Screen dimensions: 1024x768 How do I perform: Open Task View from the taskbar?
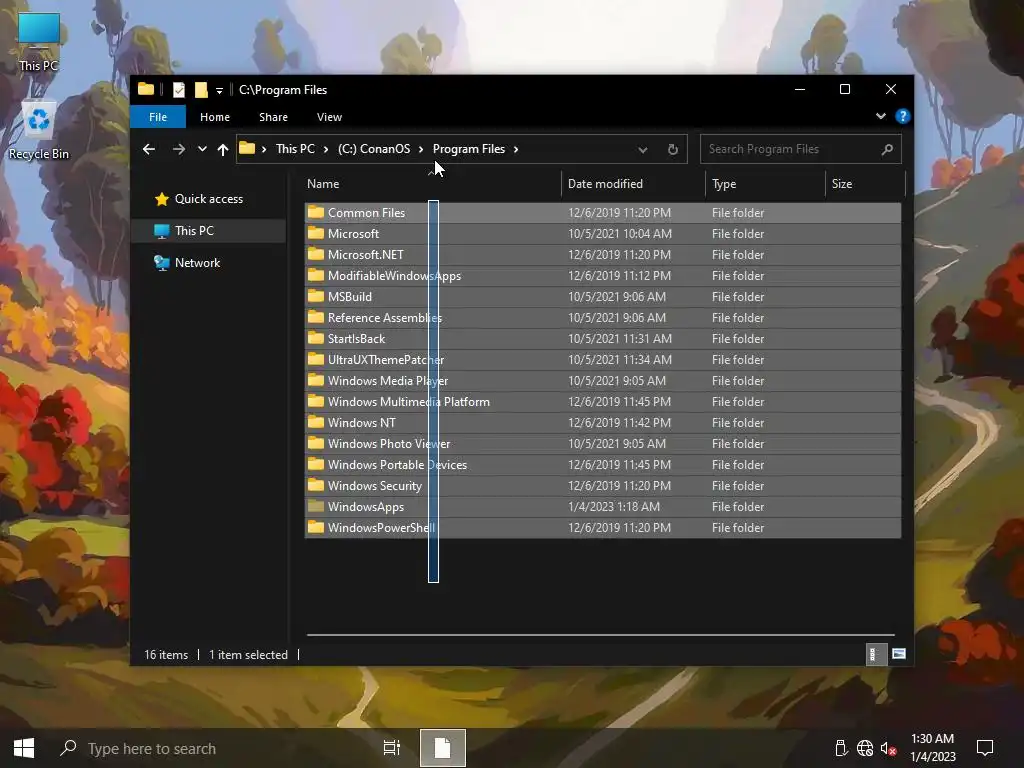[x=392, y=748]
